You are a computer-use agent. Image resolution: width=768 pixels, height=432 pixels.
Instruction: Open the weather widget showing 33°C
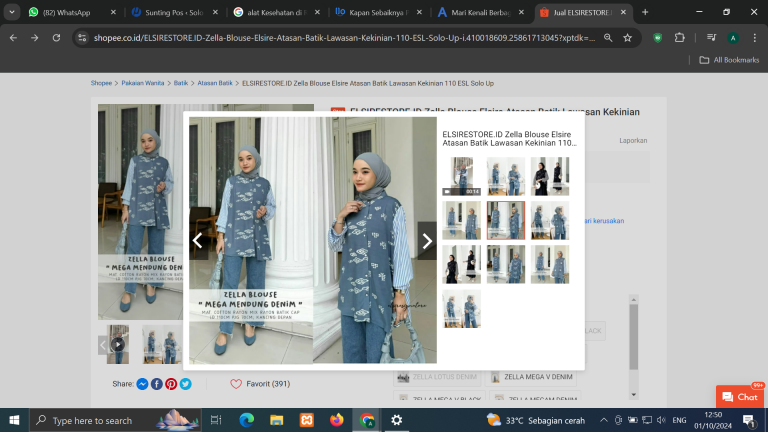(x=536, y=420)
